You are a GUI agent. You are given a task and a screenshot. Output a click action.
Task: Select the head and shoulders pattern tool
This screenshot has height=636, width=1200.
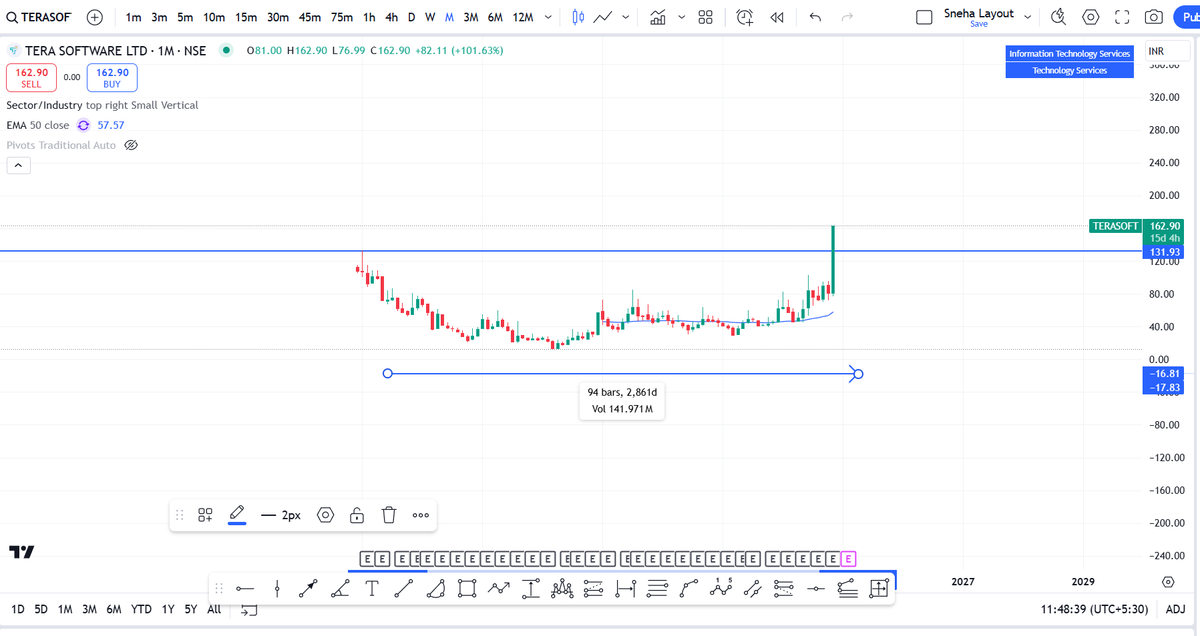coord(560,589)
